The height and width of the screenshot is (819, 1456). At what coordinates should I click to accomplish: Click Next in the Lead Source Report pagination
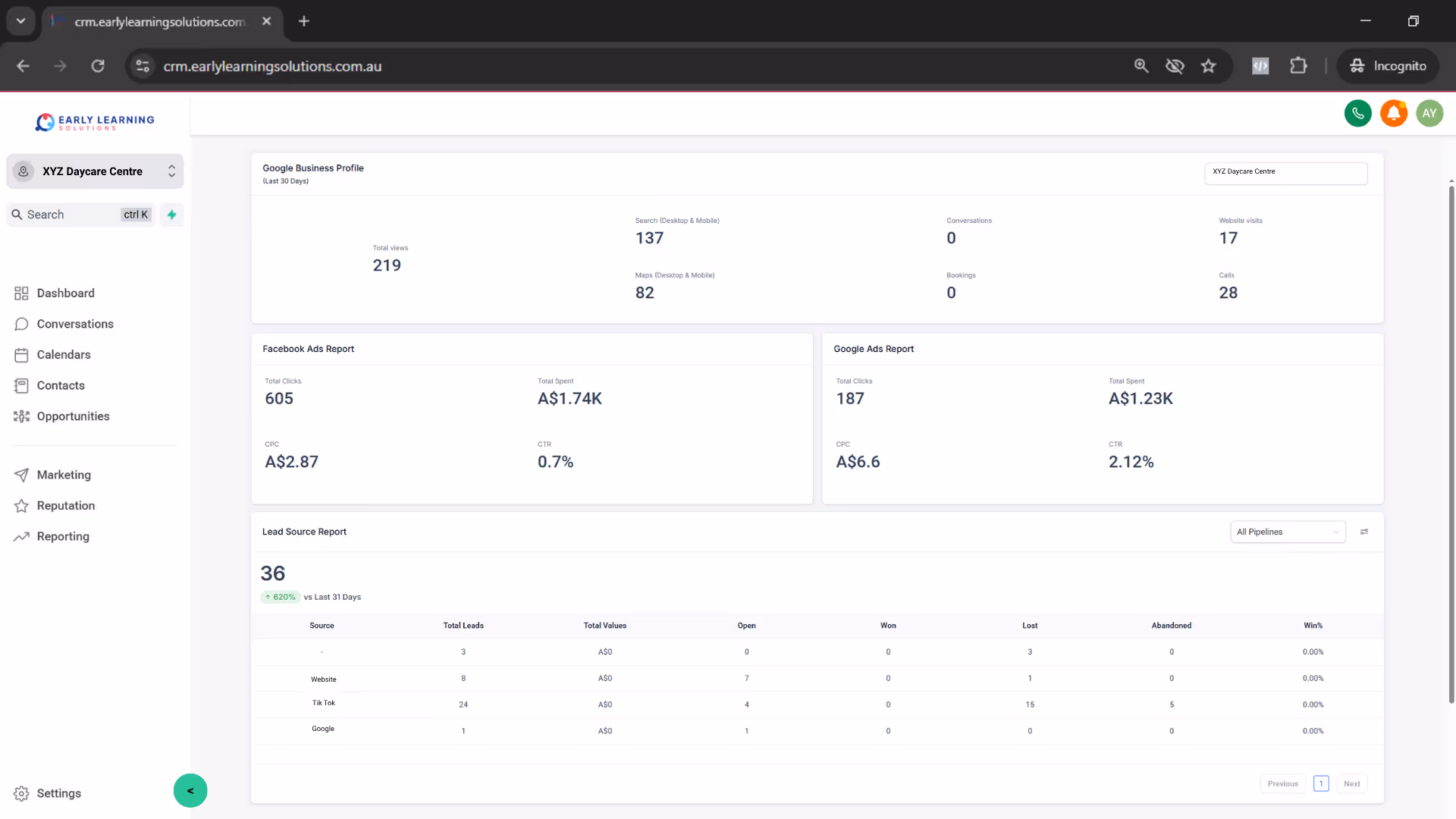coord(1352,783)
